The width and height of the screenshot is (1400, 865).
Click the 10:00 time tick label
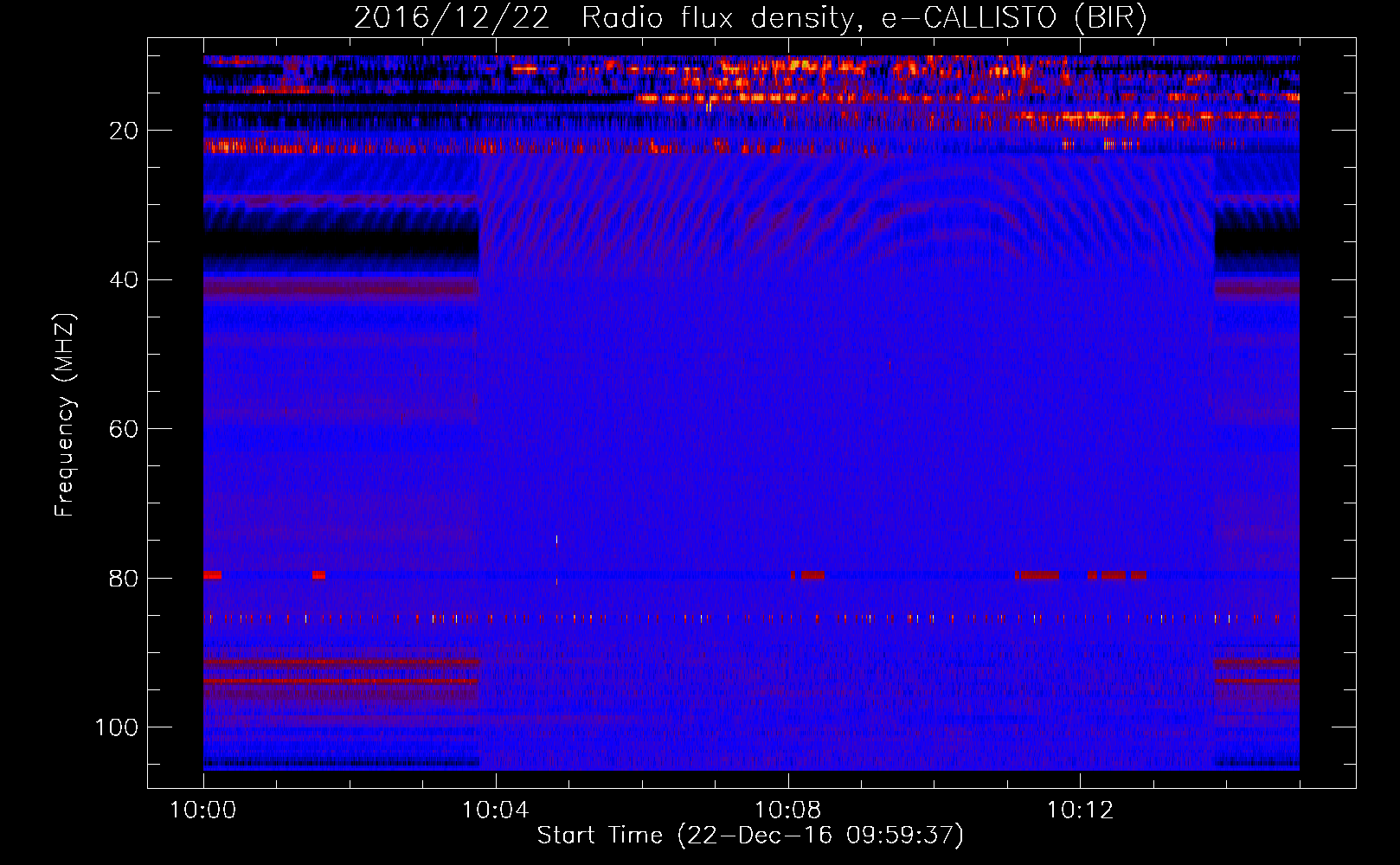[x=203, y=811]
